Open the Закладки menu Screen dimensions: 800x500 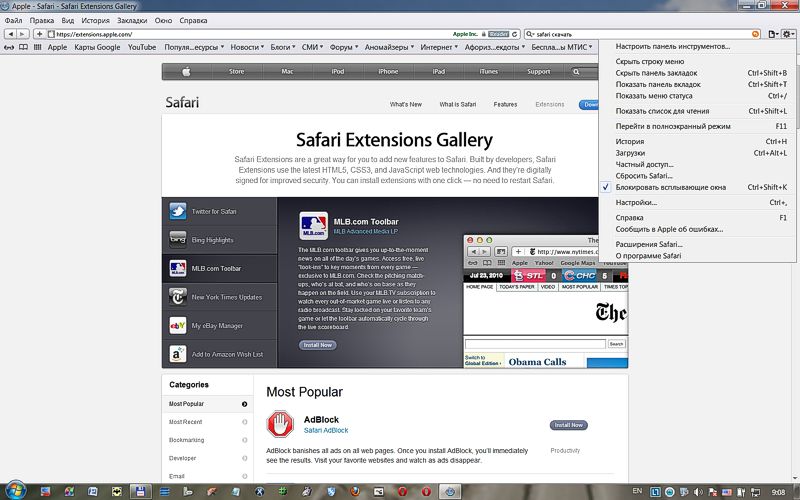[132, 20]
